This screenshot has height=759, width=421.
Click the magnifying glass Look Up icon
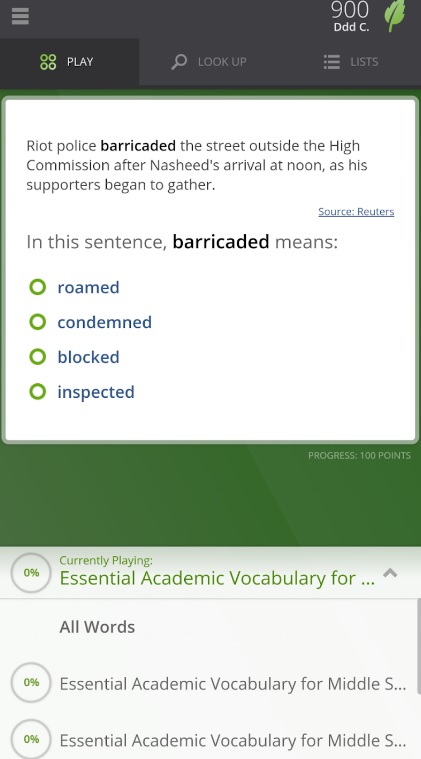pos(179,62)
